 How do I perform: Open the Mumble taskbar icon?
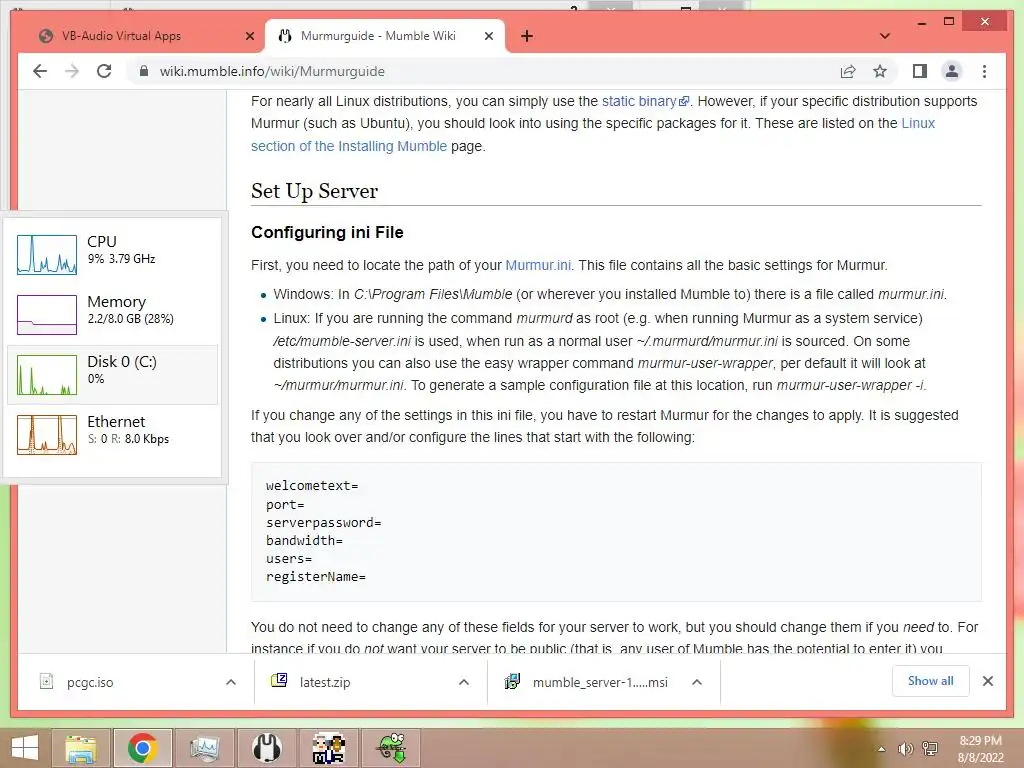pos(266,748)
